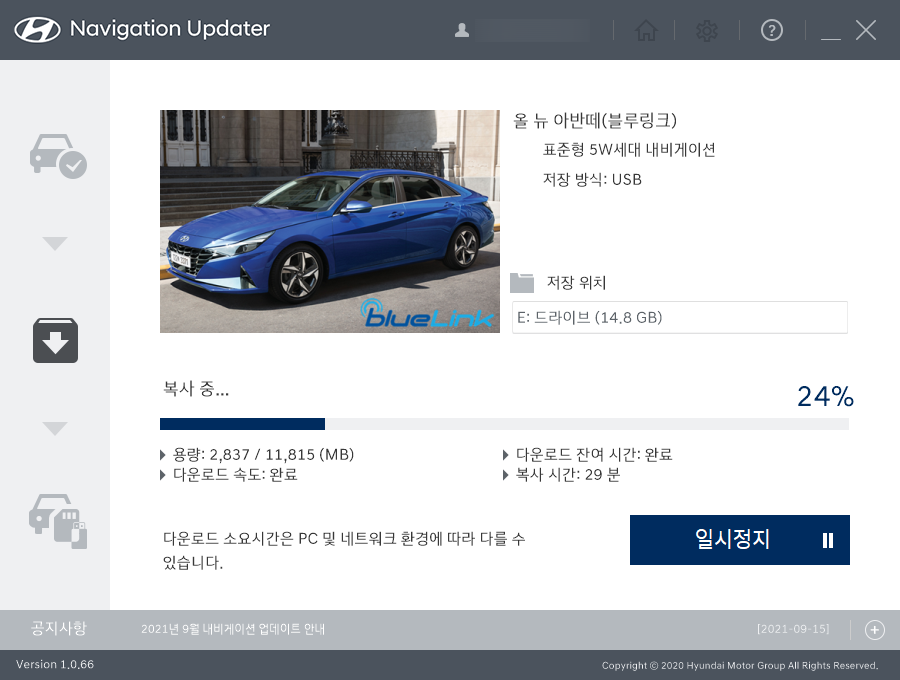
Task: Click the arrow below the download step icon
Action: (55, 428)
